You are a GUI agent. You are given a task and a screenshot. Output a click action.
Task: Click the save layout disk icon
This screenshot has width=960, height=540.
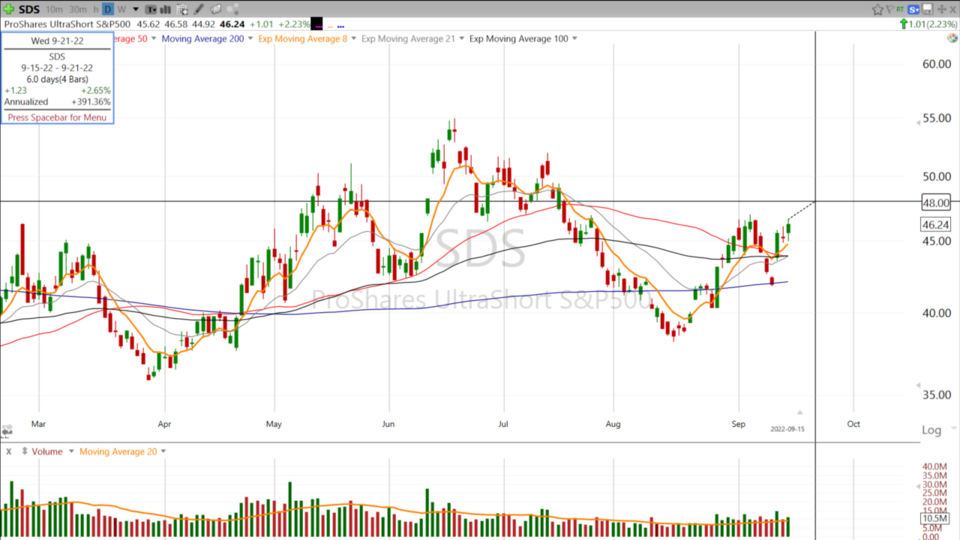pos(928,9)
